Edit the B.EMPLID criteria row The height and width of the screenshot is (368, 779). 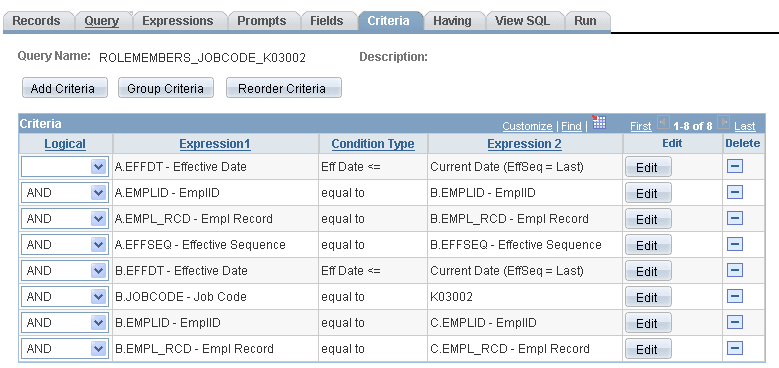pos(648,323)
